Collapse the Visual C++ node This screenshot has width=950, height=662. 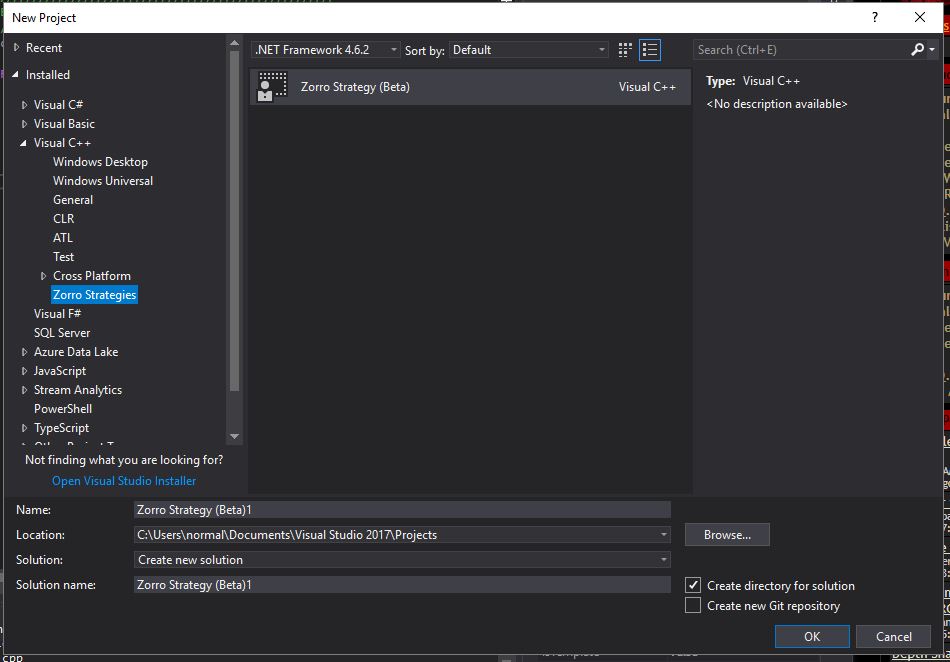24,143
